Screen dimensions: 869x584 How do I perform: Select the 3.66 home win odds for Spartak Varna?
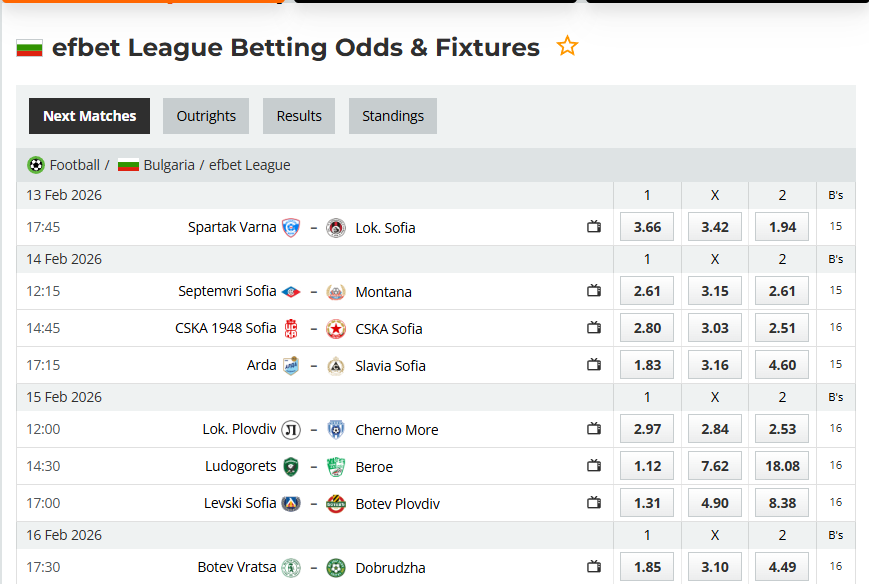646,227
